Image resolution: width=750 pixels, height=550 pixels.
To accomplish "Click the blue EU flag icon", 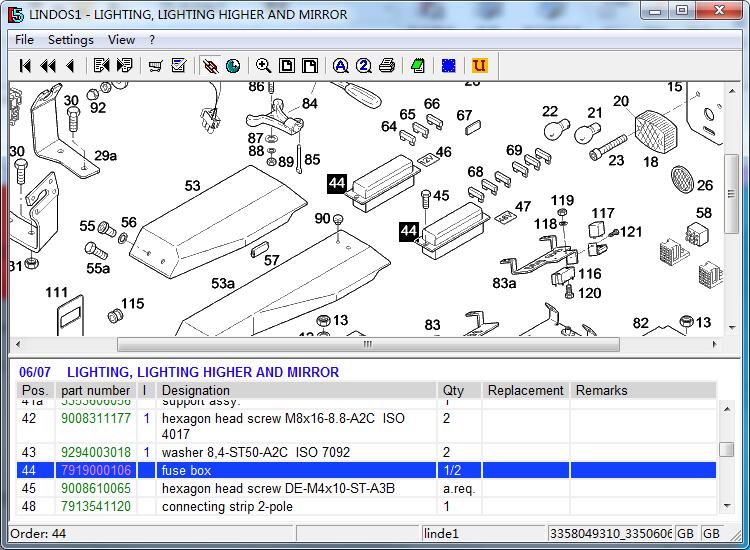I will click(449, 66).
